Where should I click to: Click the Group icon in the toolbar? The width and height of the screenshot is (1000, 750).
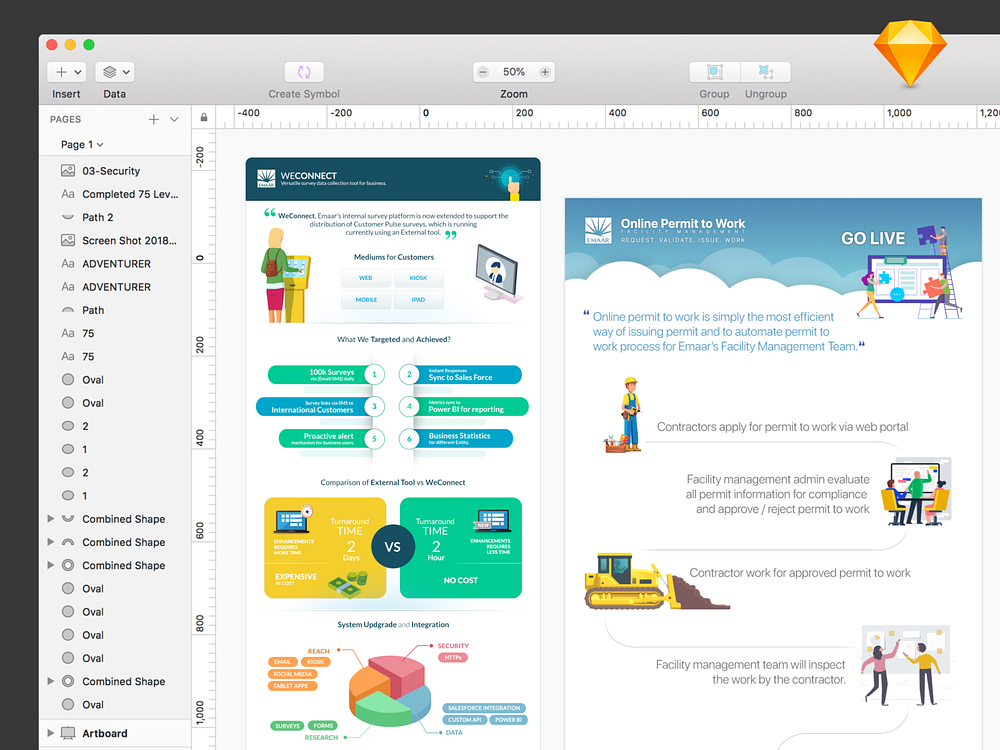[714, 71]
